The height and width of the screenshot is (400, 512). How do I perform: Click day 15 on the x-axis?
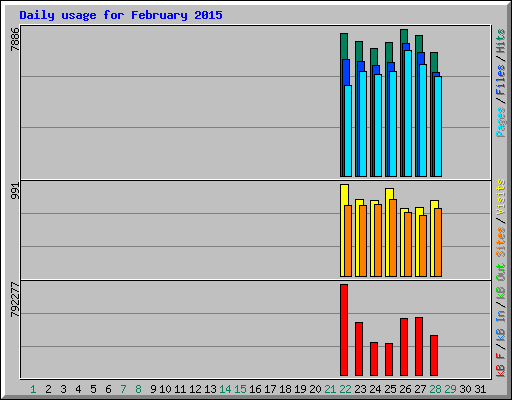(240, 389)
